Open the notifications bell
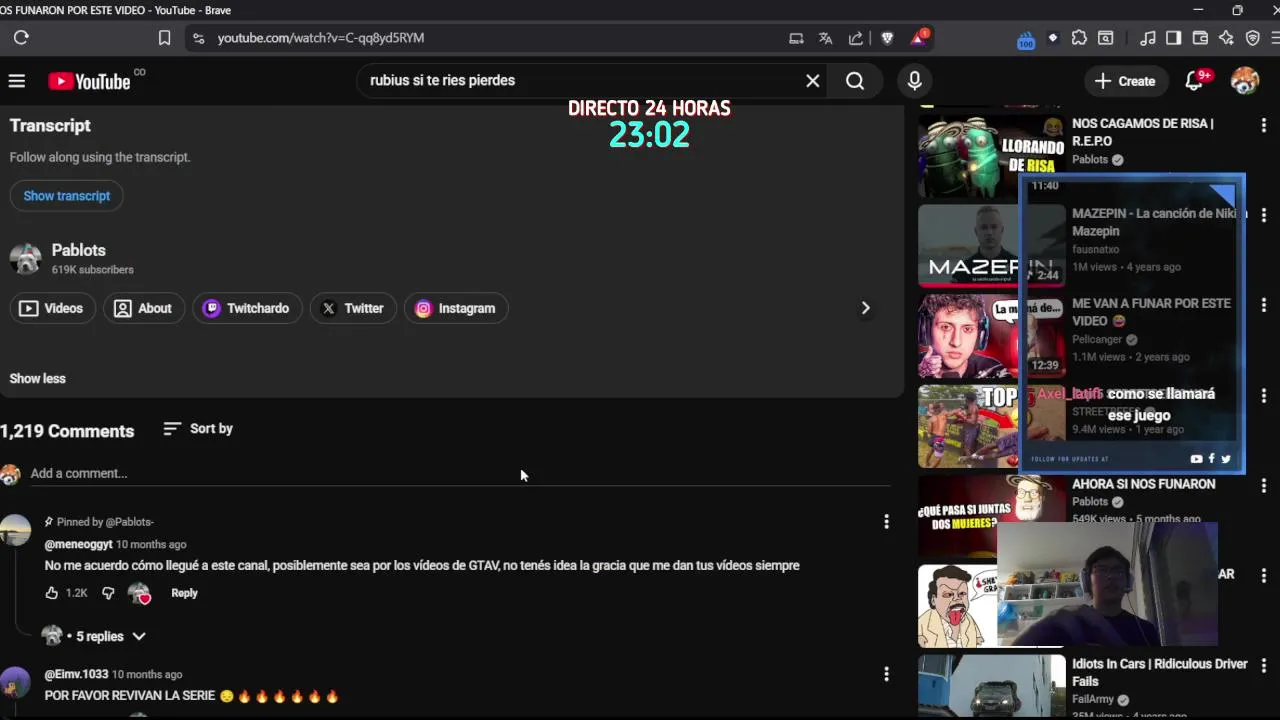This screenshot has width=1280, height=720. [x=1195, y=81]
